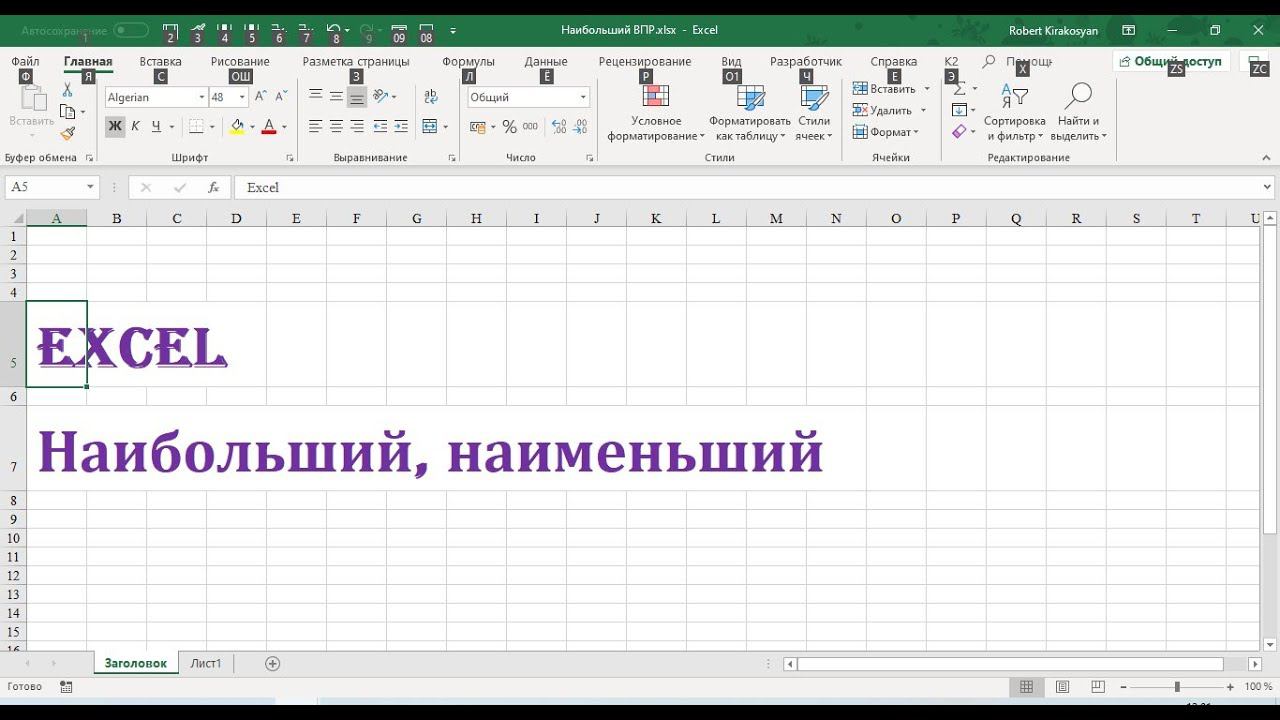The width and height of the screenshot is (1280, 720).
Task: Click the macro recording icon in status bar
Action: (66, 687)
